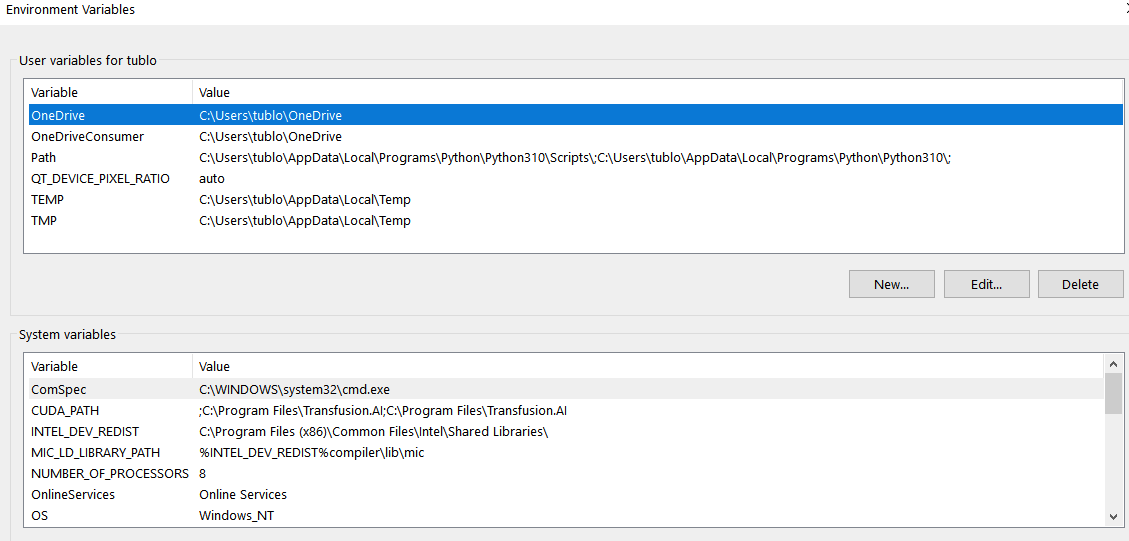1129x541 pixels.
Task: Select the MIC_LD_LIBRARY_PATH system variable
Action: pos(566,452)
